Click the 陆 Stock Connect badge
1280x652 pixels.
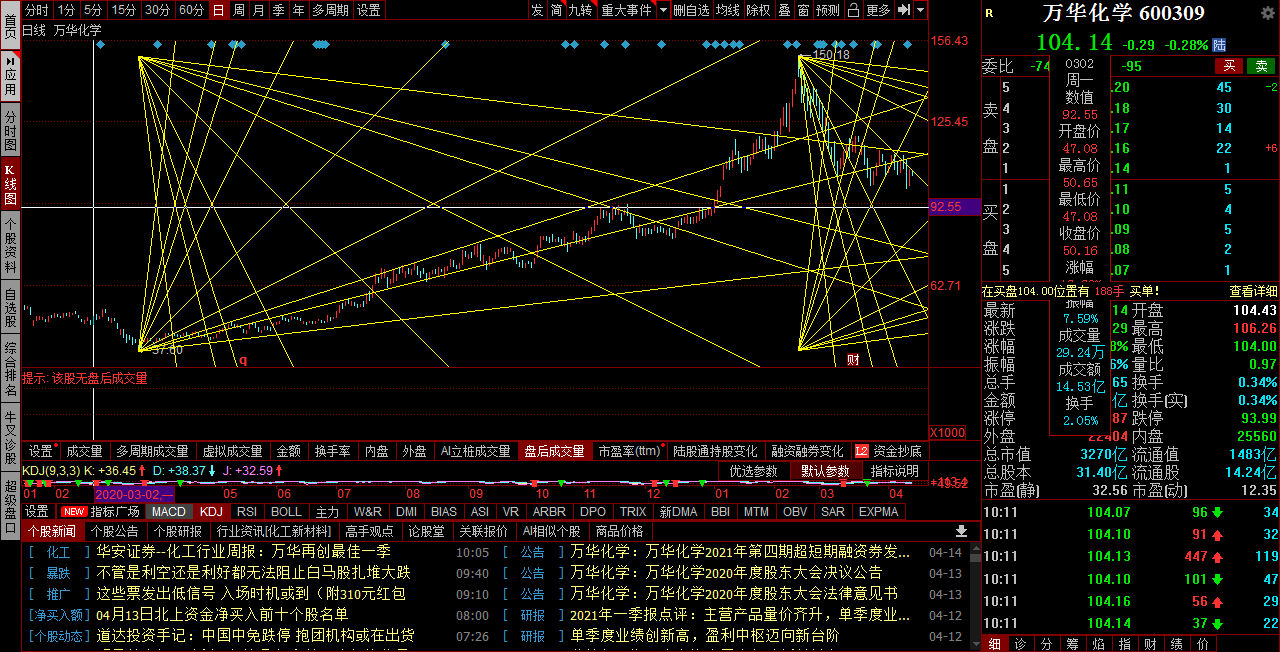[1219, 45]
